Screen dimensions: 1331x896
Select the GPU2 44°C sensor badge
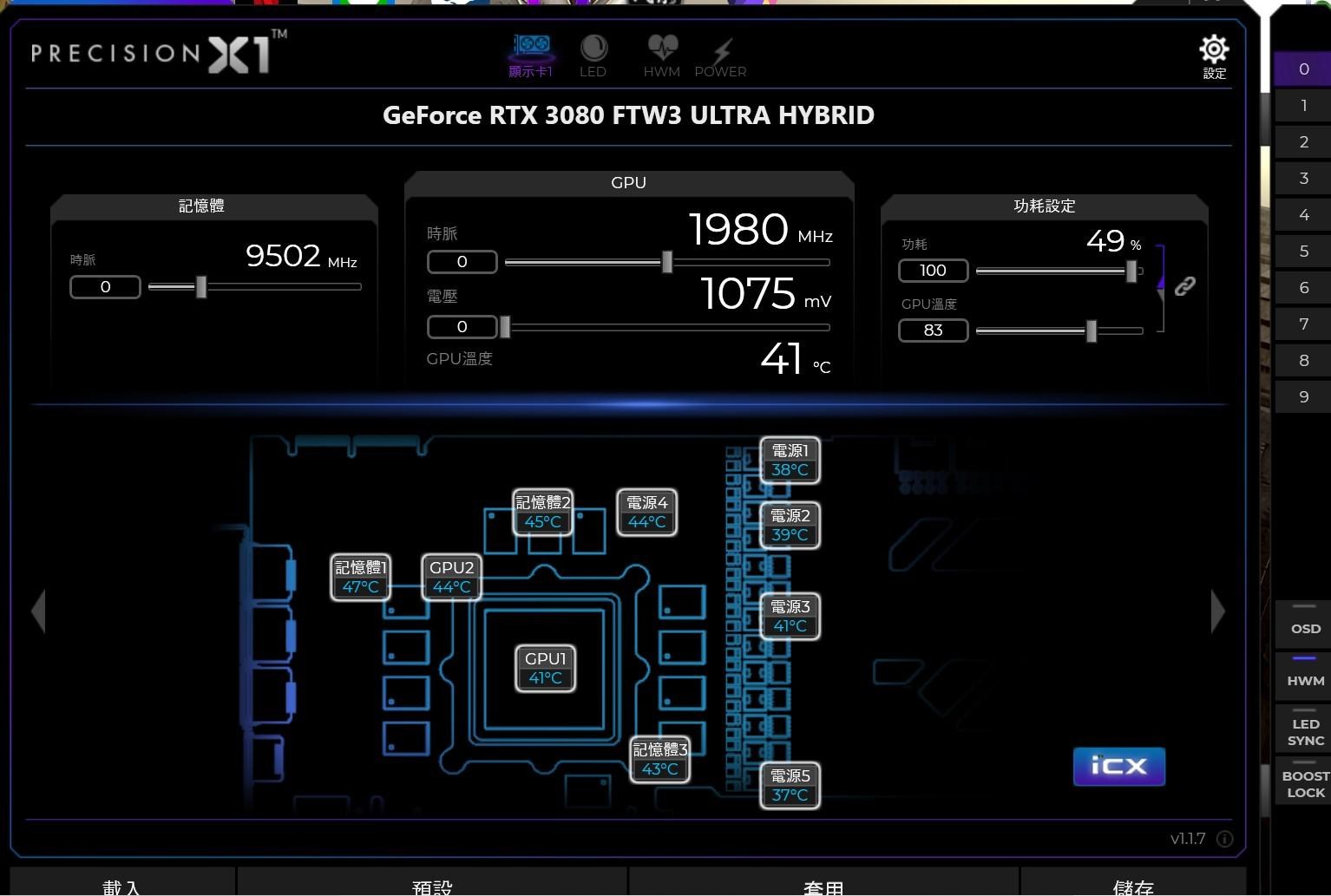tap(451, 577)
